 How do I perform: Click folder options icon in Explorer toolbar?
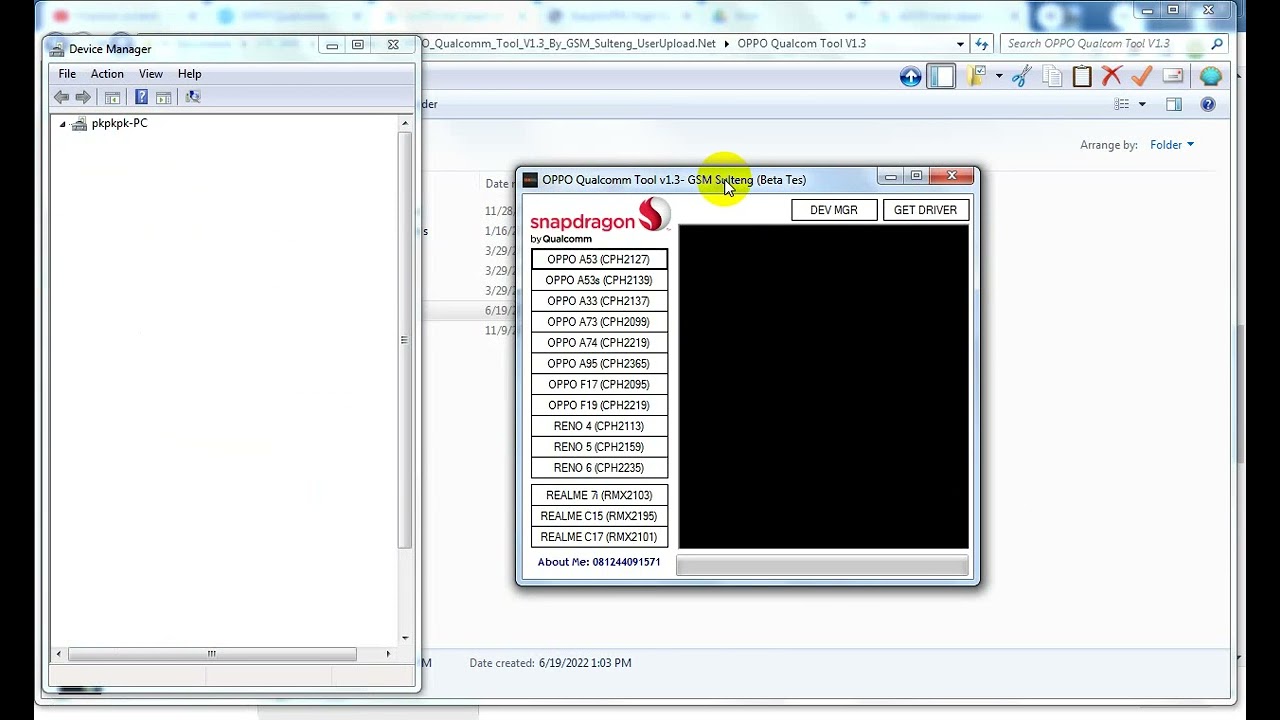click(x=976, y=77)
